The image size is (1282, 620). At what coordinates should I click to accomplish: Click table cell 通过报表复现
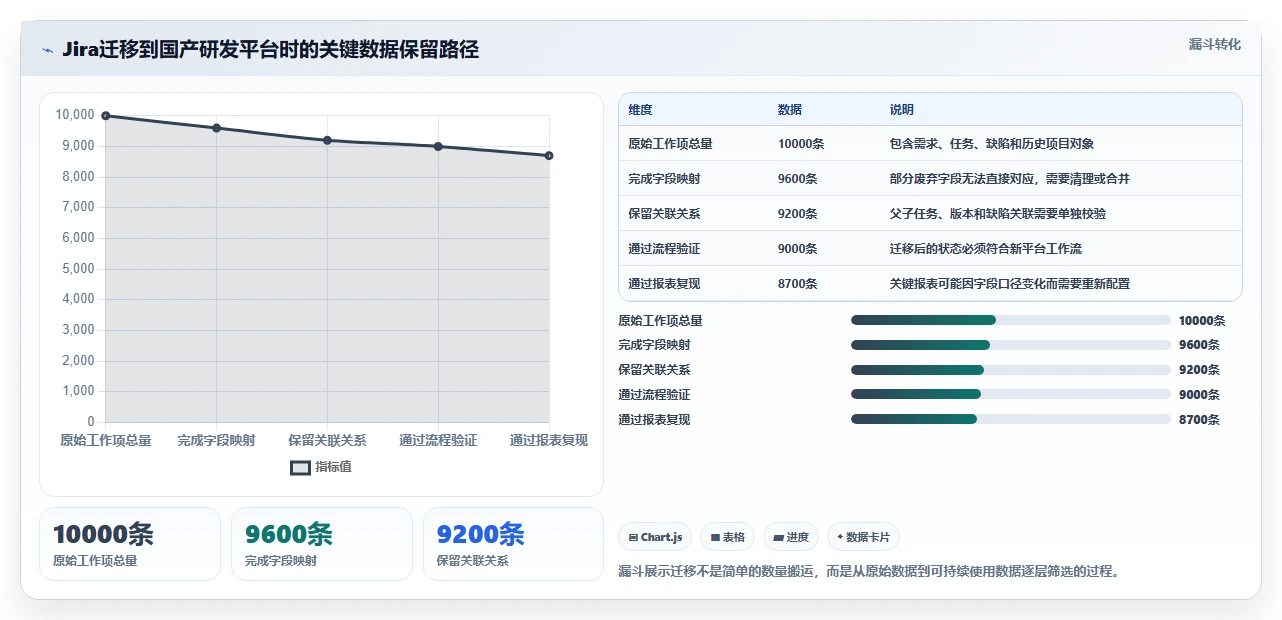pos(664,284)
